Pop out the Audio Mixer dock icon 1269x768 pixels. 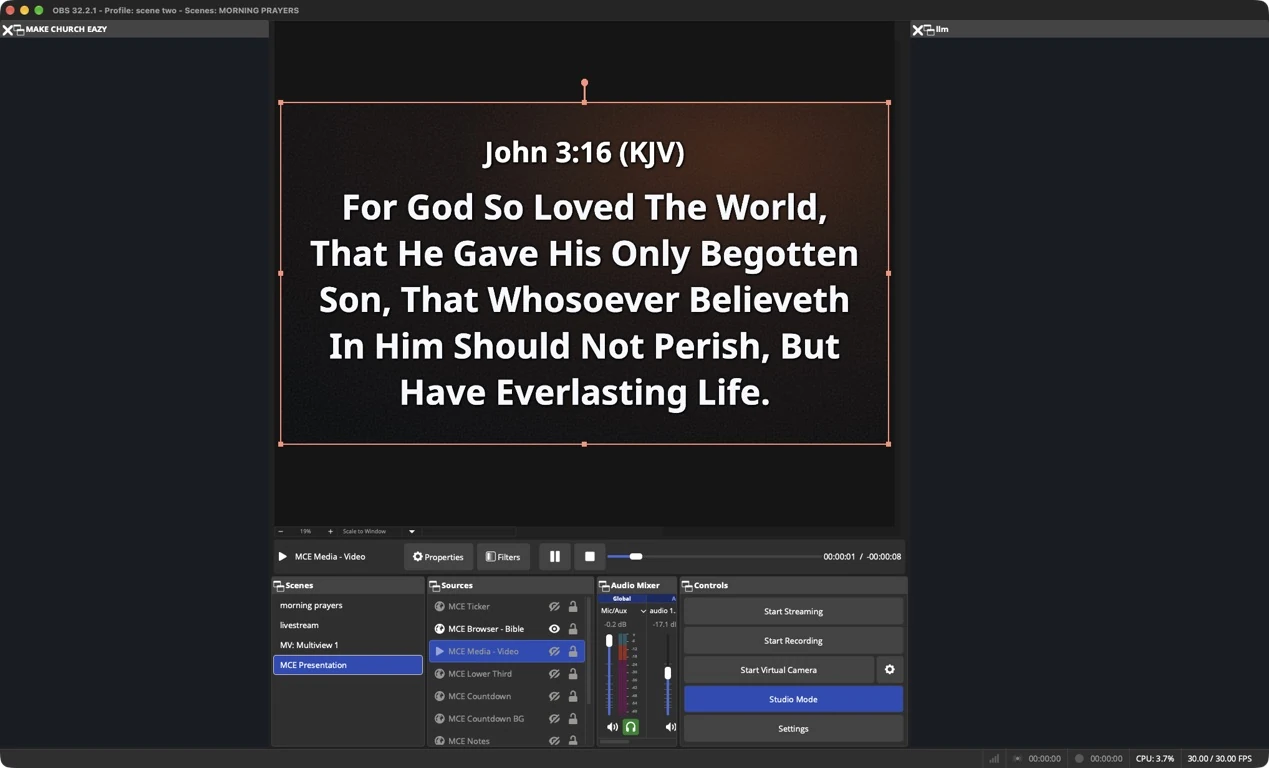(604, 586)
